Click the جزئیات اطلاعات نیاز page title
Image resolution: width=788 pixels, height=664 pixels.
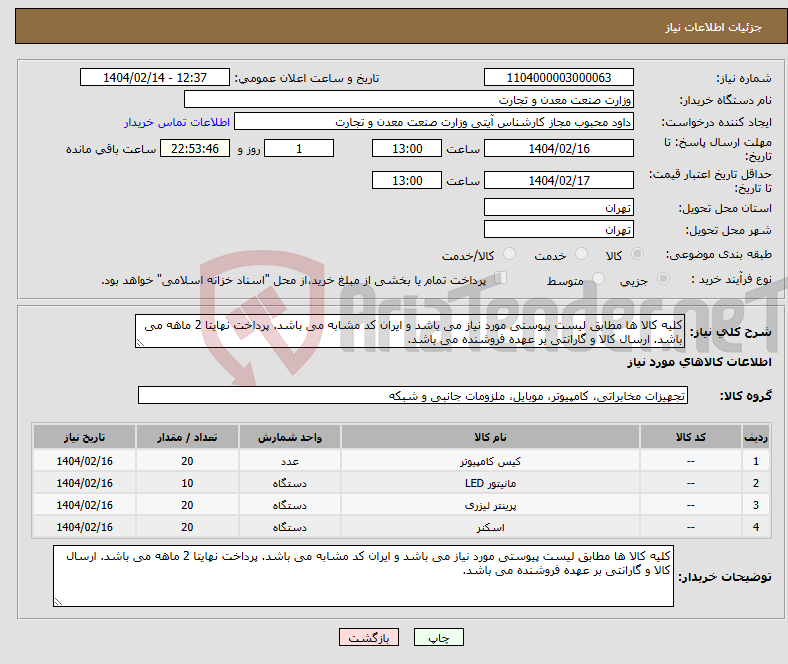[714, 27]
